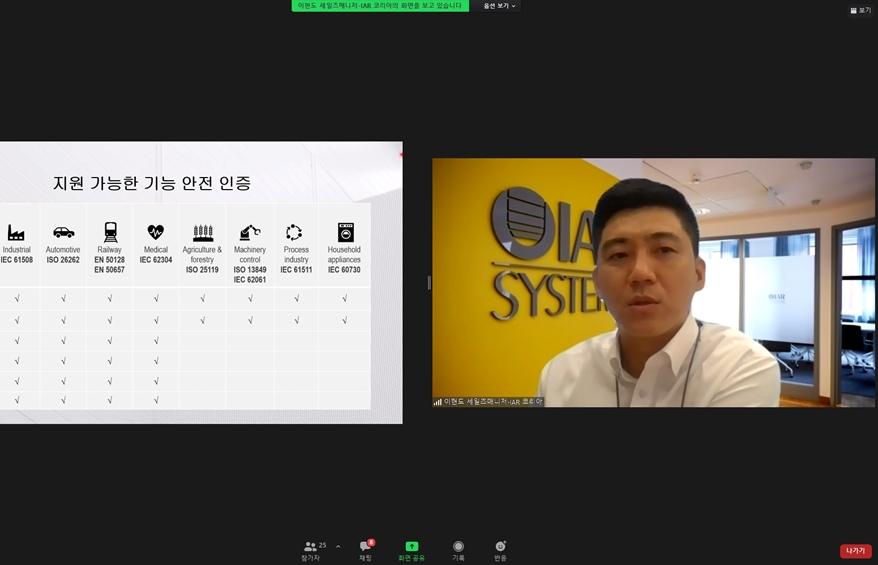The image size is (878, 565).
Task: Open the participants panel
Action: click(x=311, y=550)
